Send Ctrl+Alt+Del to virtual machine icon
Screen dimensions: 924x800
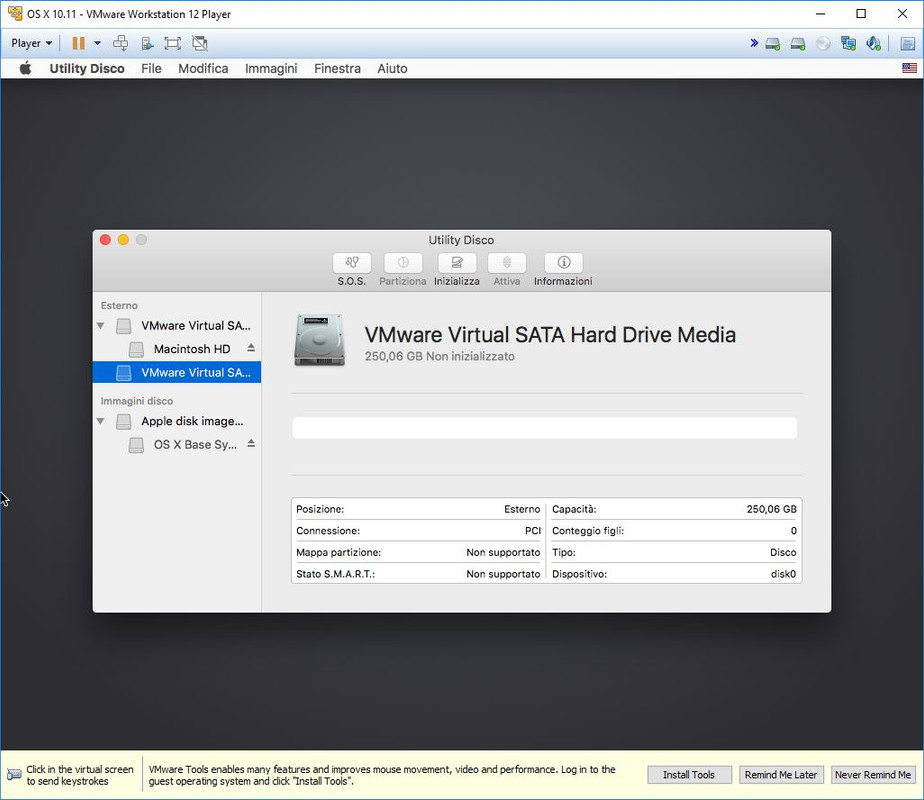pyautogui.click(x=120, y=43)
